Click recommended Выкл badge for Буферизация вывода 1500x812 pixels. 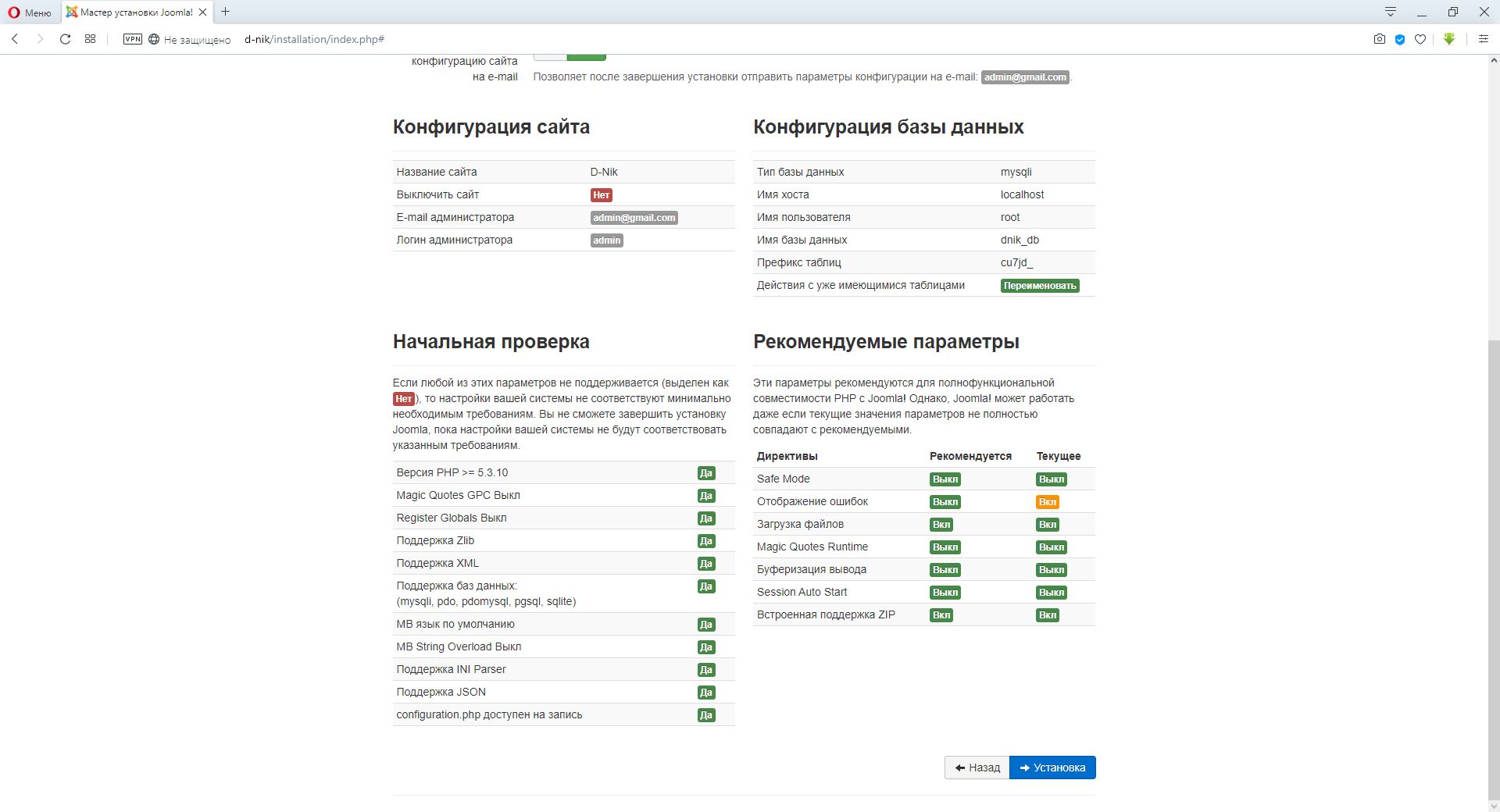[x=945, y=570]
